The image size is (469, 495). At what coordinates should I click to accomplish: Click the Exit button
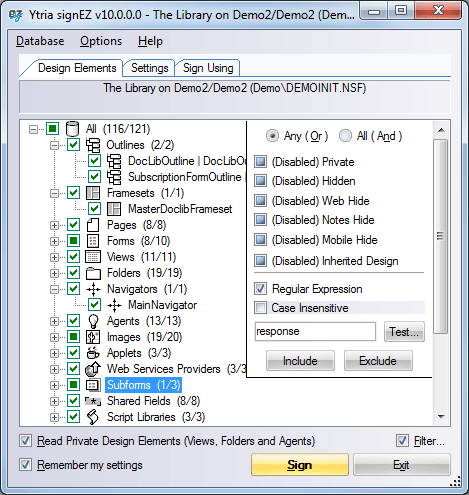point(402,465)
